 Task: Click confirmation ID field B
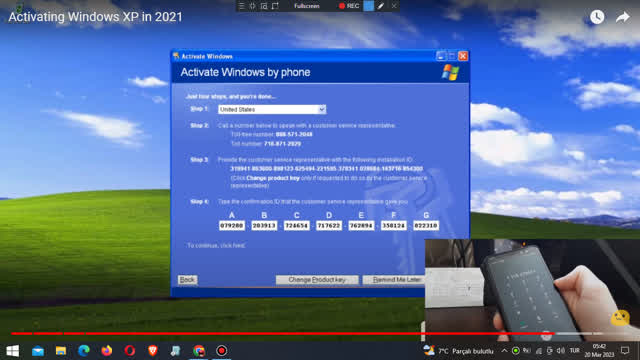264,225
